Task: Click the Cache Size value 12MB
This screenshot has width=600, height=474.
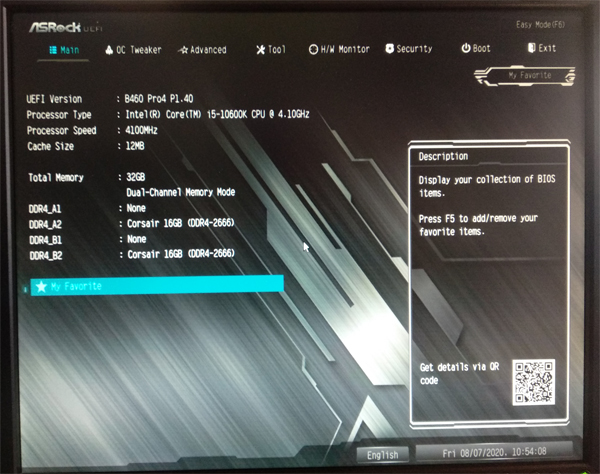Action: pyautogui.click(x=135, y=146)
